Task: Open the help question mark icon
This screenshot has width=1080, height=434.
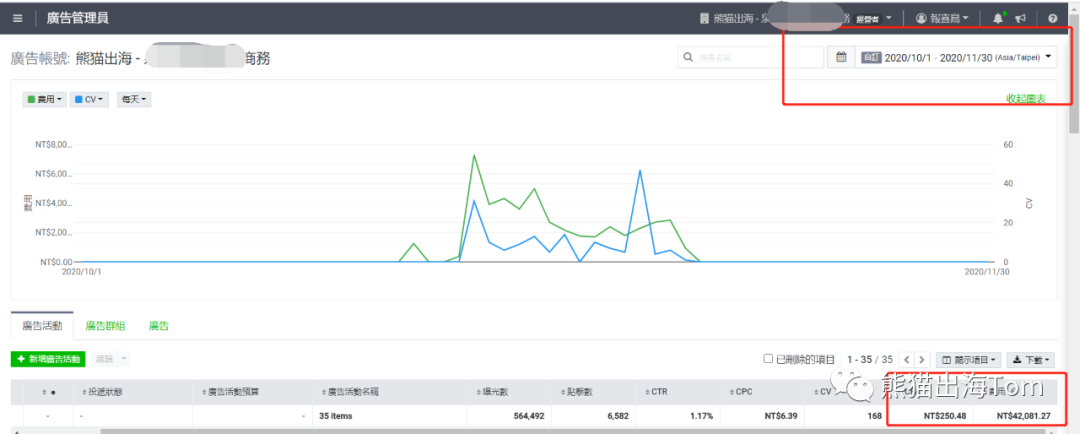Action: [x=1052, y=19]
